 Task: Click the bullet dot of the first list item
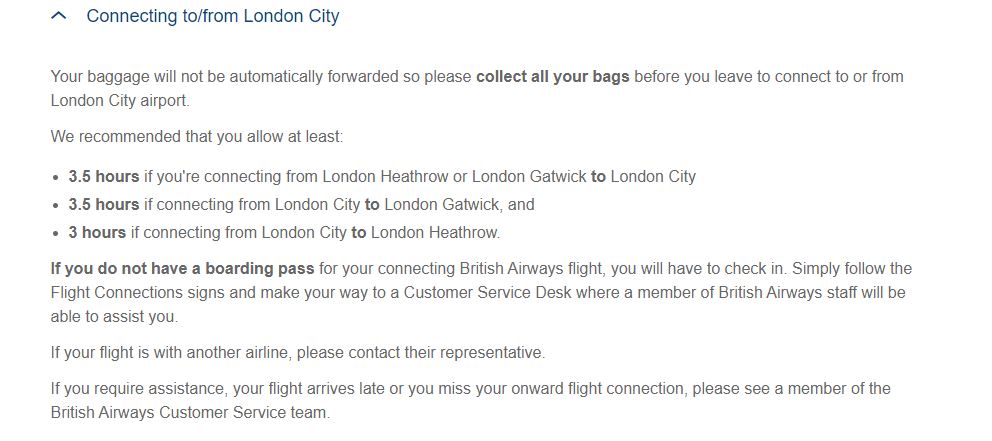tap(57, 177)
